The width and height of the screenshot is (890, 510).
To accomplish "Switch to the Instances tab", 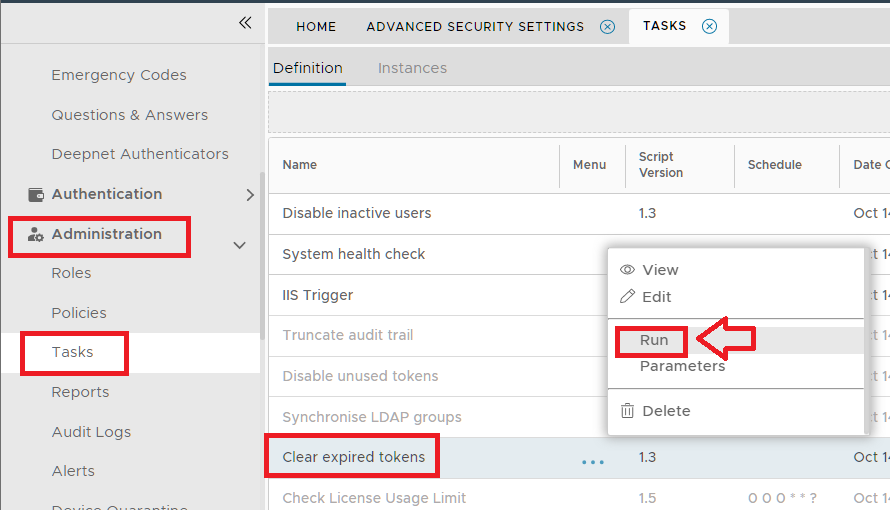I will pos(412,68).
